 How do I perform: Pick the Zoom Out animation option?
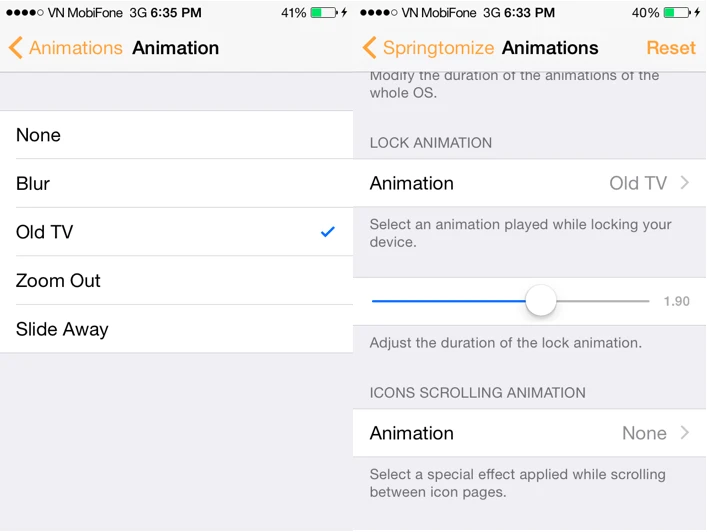click(176, 281)
